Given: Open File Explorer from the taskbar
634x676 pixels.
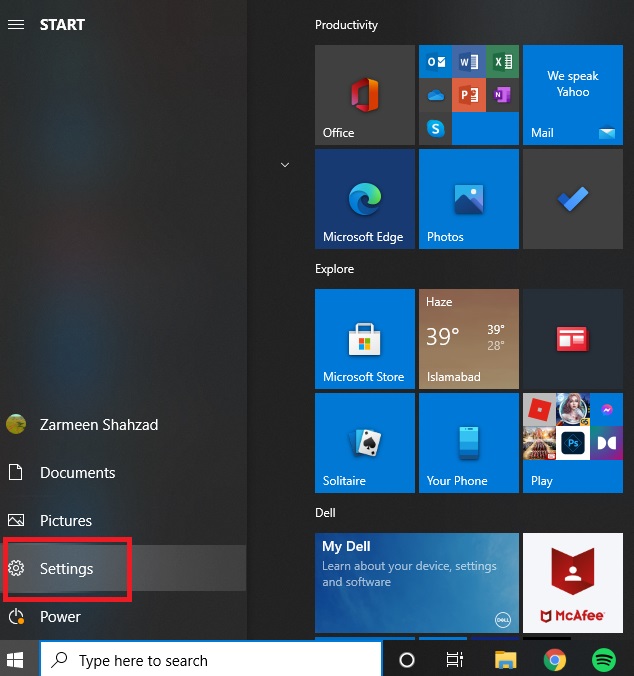Looking at the screenshot, I should click(x=506, y=660).
